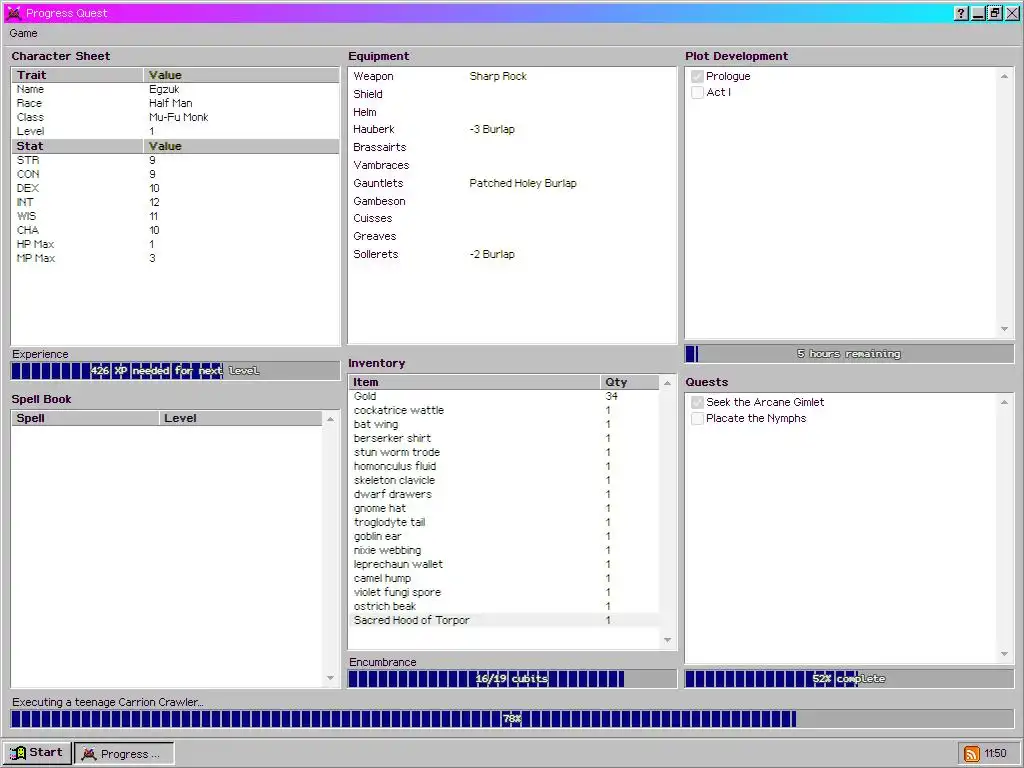Toggle the Act I checkbox
Image resolution: width=1024 pixels, height=768 pixels.
(x=697, y=92)
